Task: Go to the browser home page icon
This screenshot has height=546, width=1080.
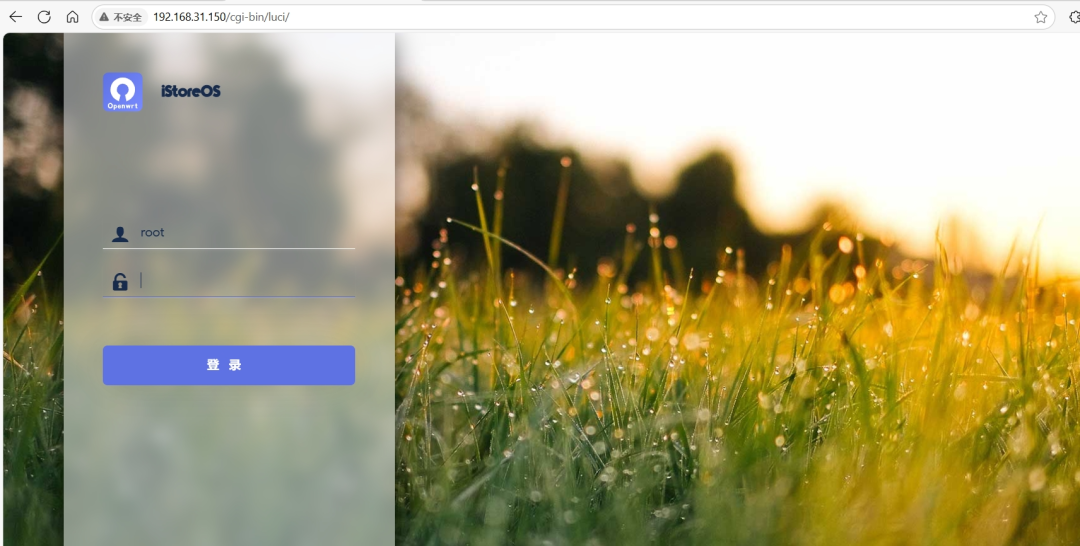Action: pyautogui.click(x=72, y=17)
